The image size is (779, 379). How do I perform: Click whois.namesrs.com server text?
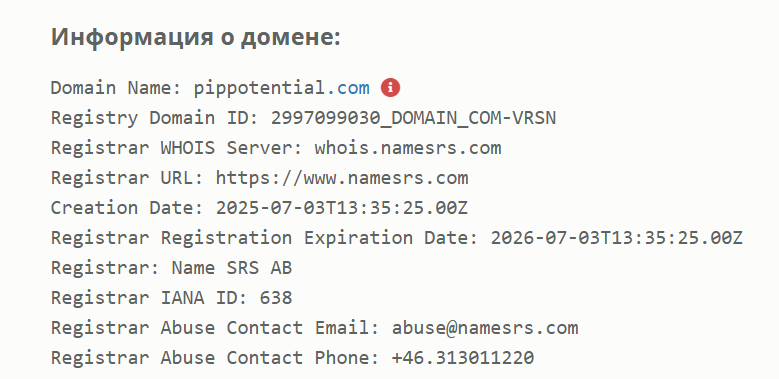408,148
